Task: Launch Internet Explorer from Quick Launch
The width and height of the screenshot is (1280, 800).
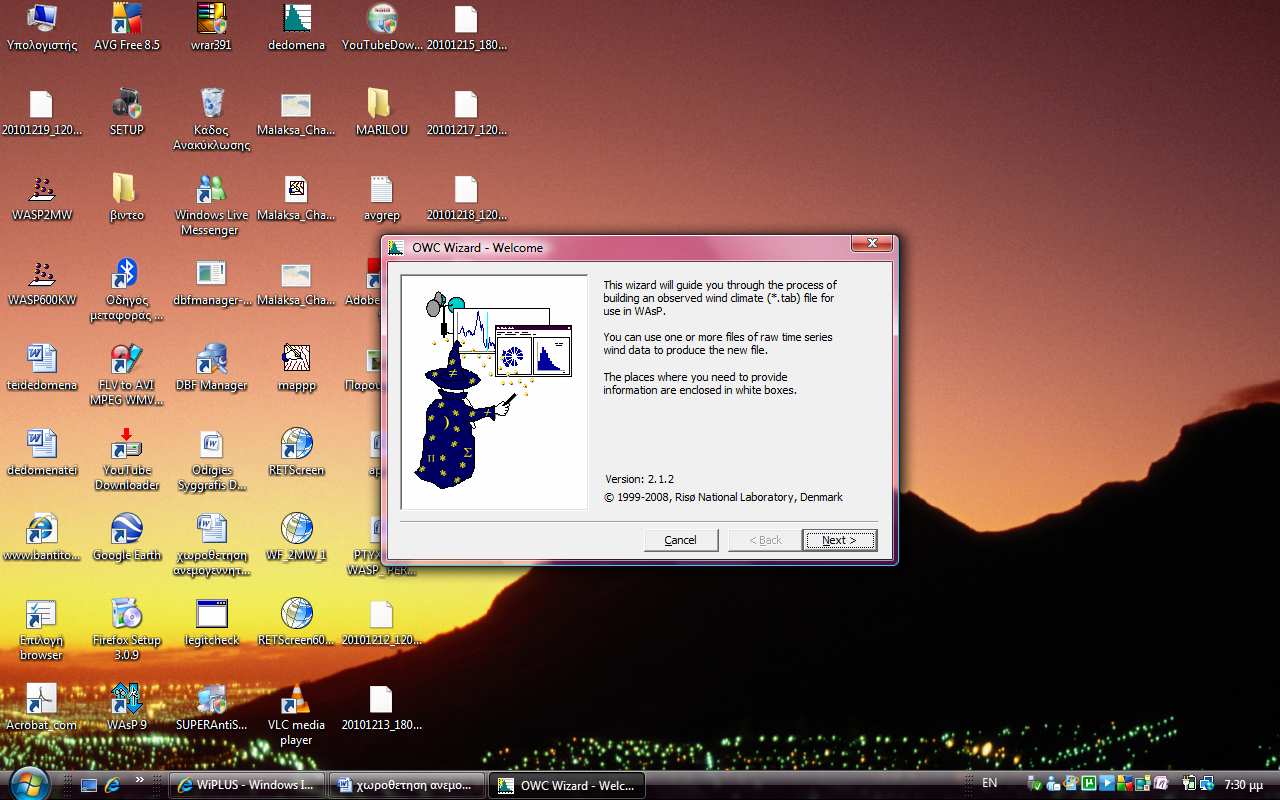Action: pyautogui.click(x=113, y=785)
